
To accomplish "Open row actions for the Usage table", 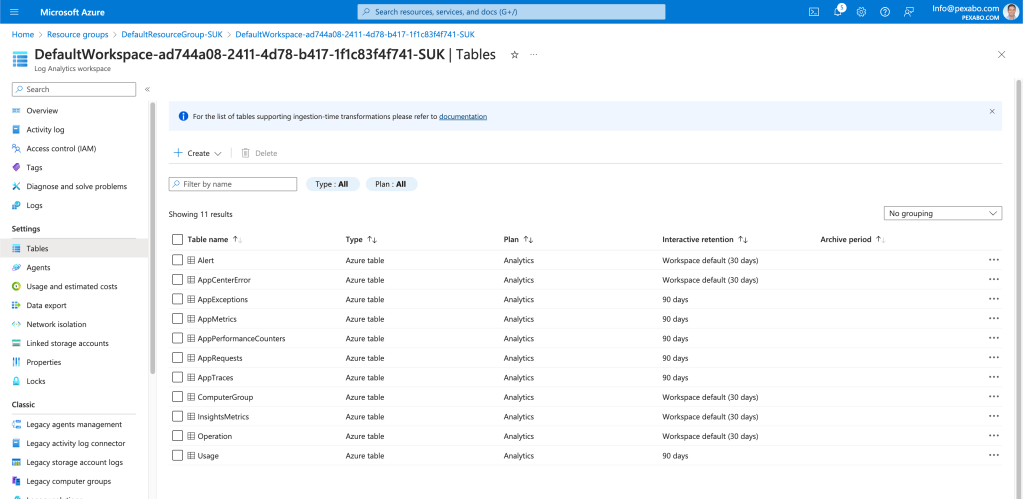I will click(994, 455).
